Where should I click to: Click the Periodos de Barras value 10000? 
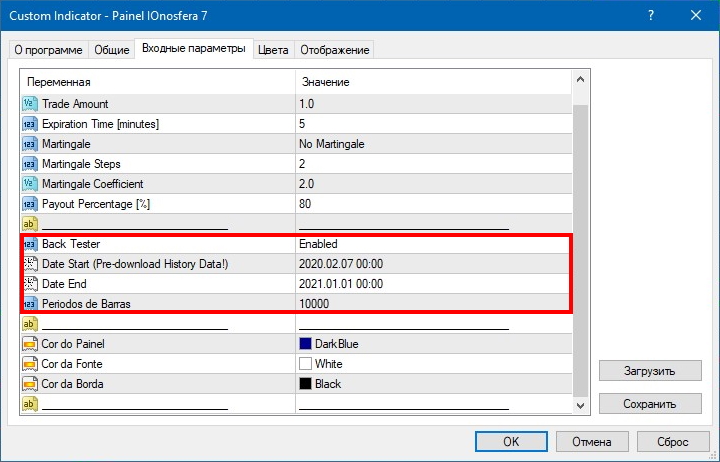pyautogui.click(x=314, y=304)
